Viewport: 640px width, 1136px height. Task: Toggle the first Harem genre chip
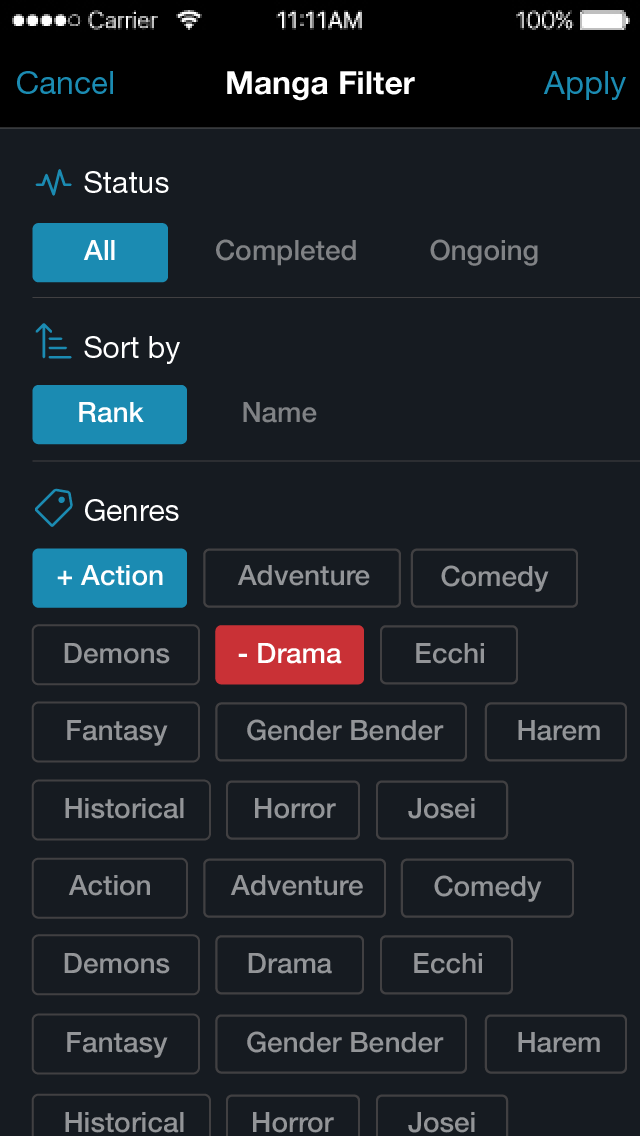(x=558, y=732)
